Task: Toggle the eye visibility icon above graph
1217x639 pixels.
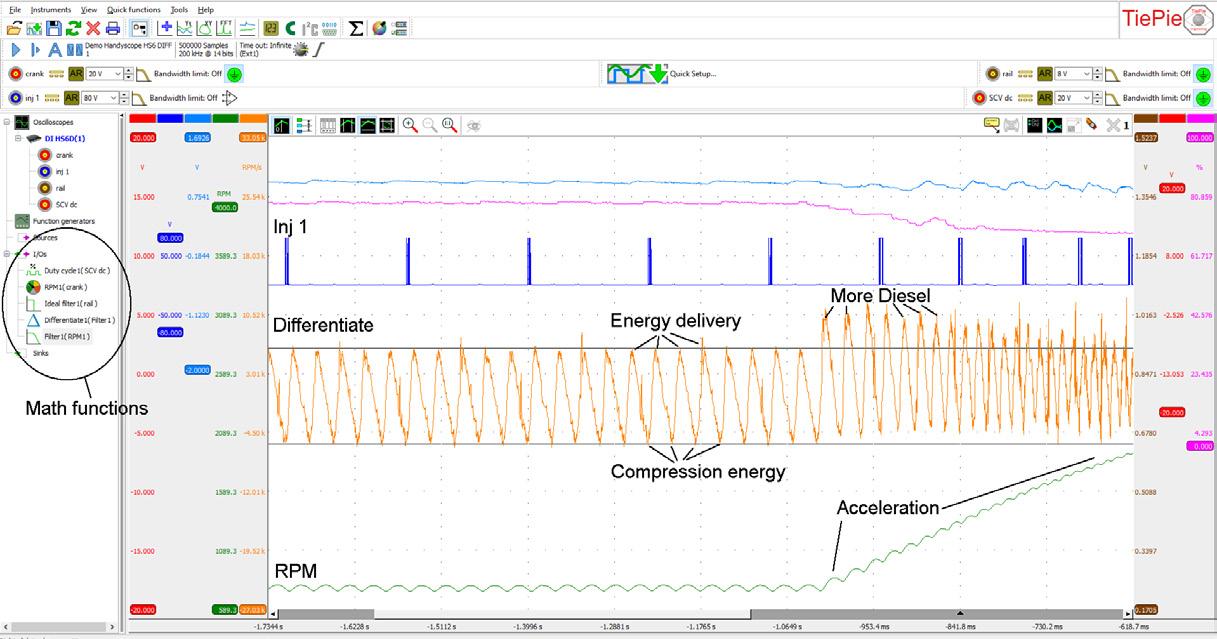Action: (x=476, y=125)
